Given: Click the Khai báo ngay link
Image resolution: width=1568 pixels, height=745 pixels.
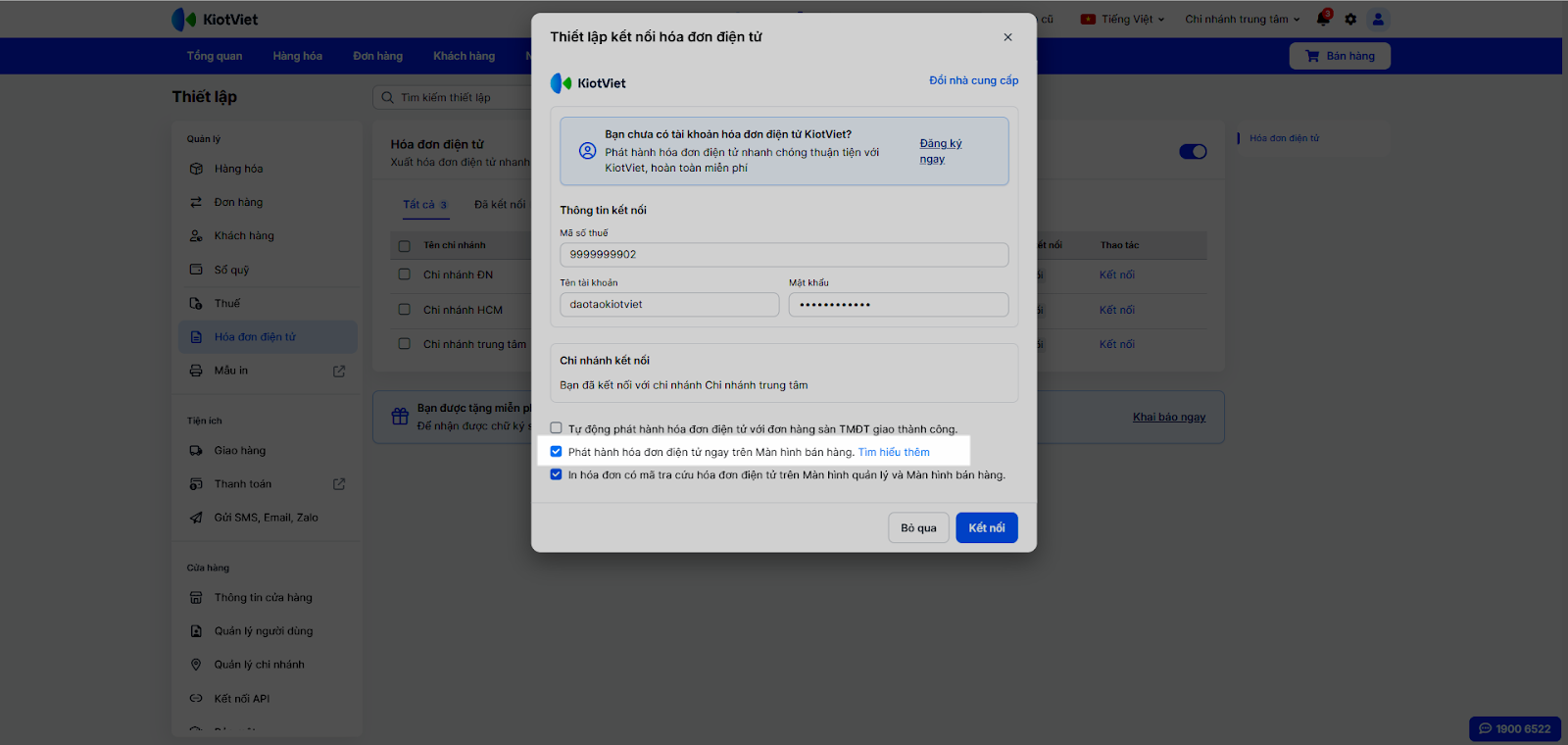Looking at the screenshot, I should click(1169, 417).
